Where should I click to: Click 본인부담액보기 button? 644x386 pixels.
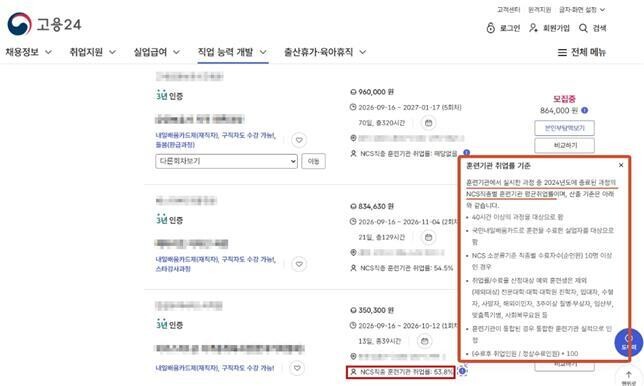coord(564,128)
